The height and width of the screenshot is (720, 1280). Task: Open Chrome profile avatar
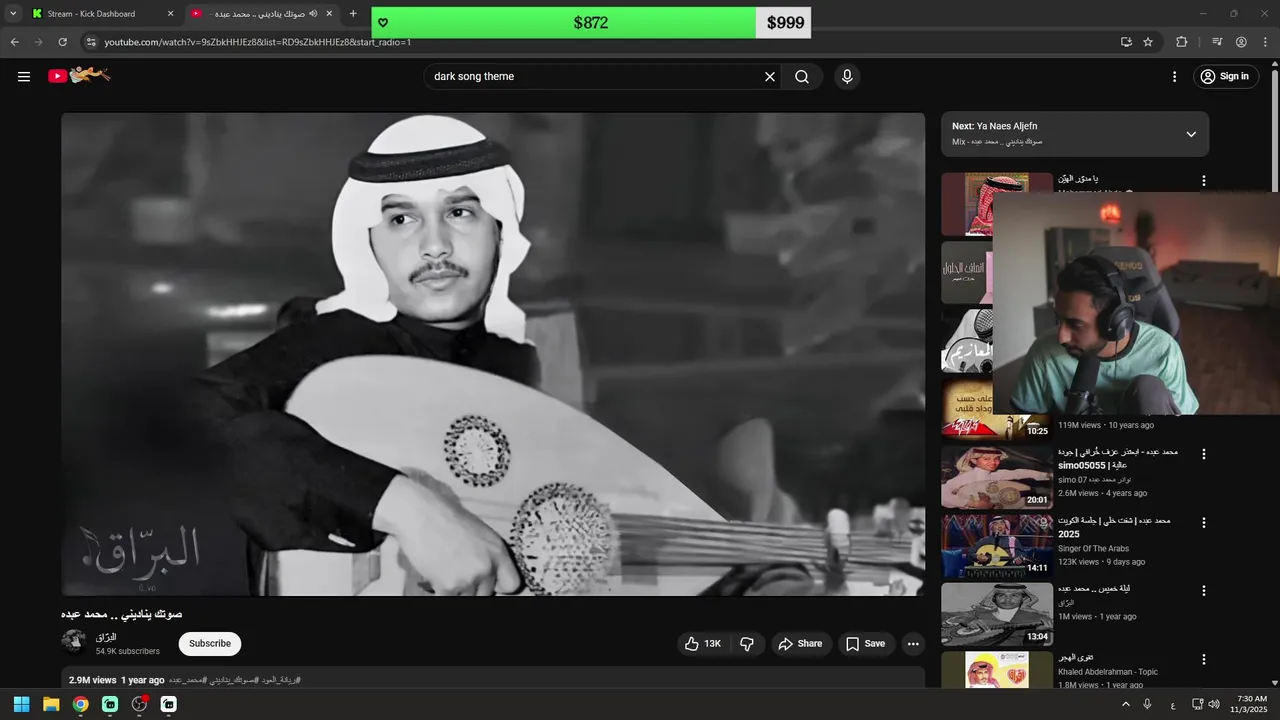pyautogui.click(x=1241, y=42)
